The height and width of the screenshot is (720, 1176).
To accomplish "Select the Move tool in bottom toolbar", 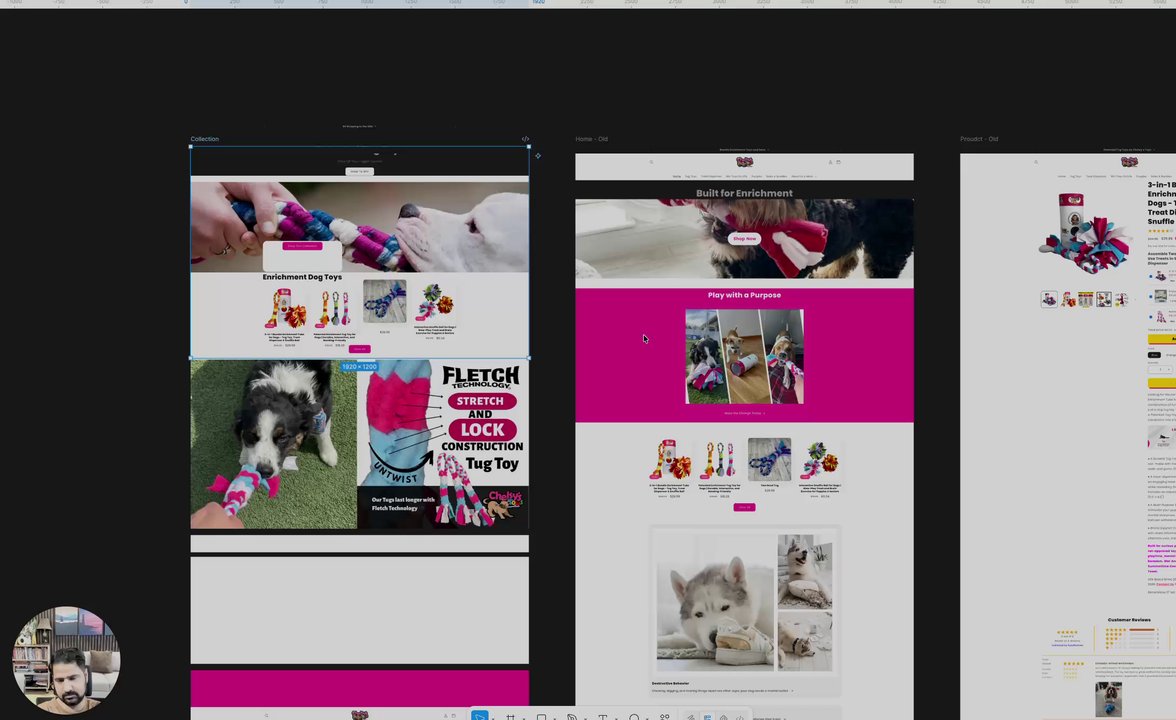I will 479,717.
